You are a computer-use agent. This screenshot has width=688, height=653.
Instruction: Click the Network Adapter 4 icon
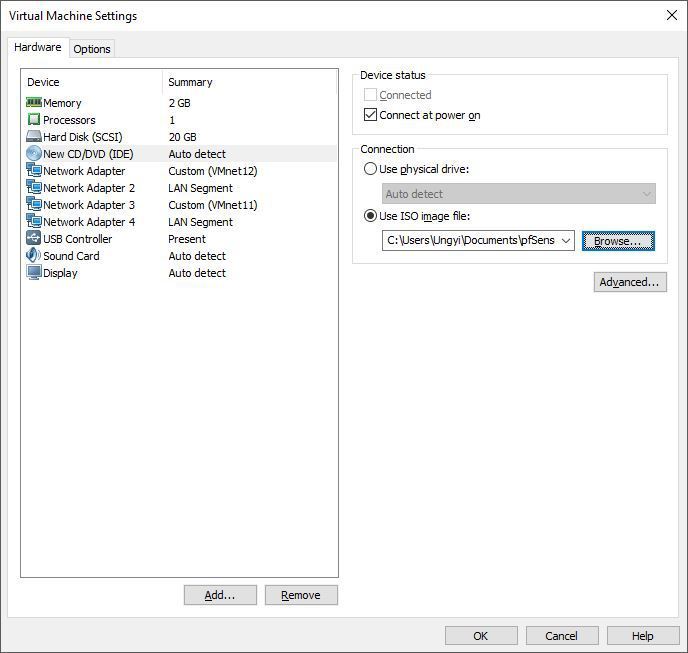[34, 221]
